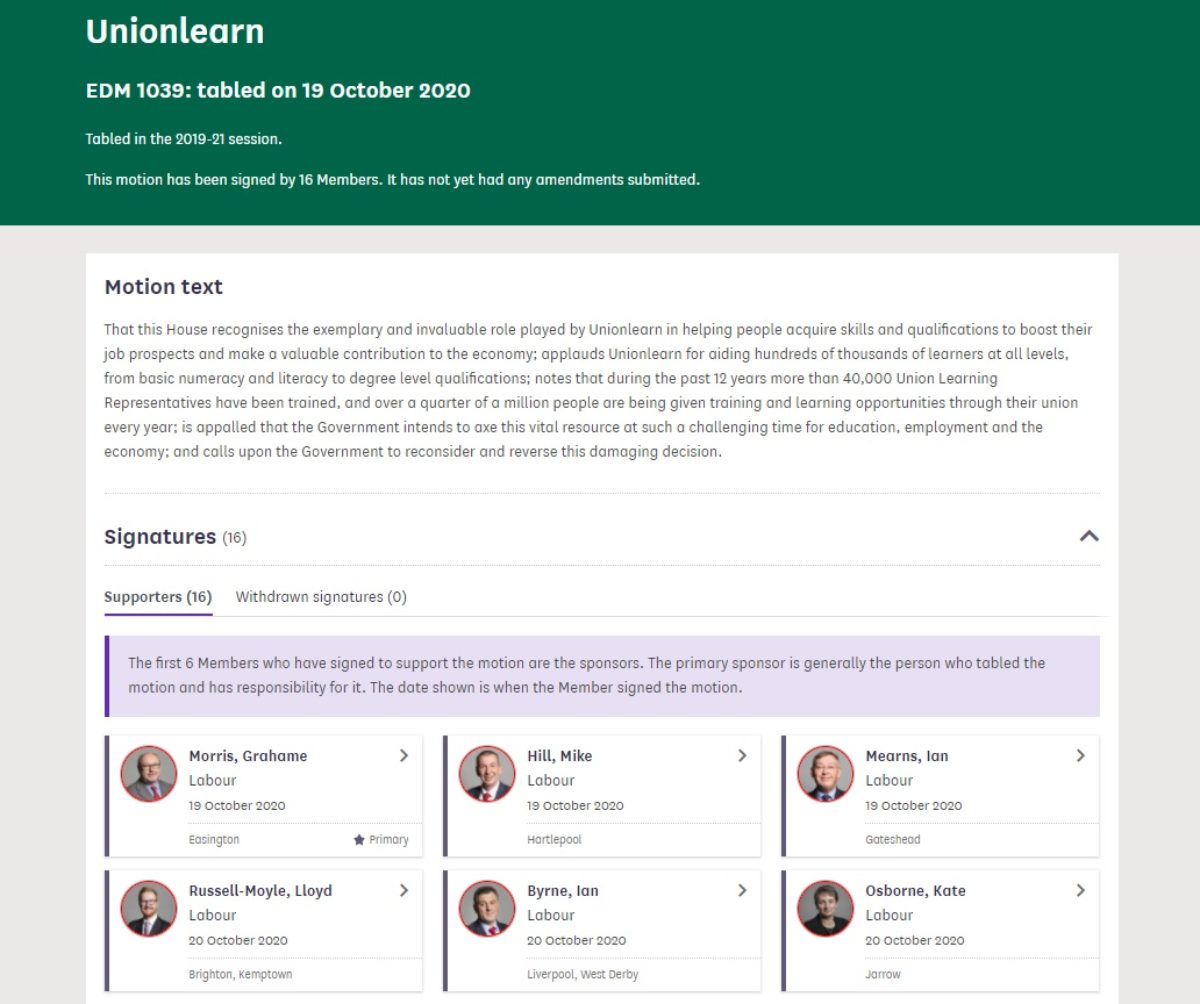Screen dimensions: 1200x1004
Task: Click Ian Mearns' profile picture
Action: [825, 773]
